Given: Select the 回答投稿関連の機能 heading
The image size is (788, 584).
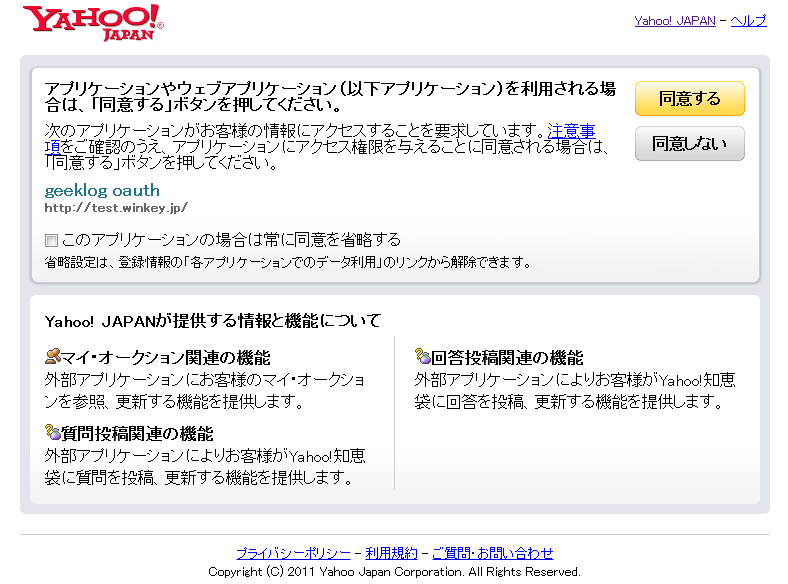Looking at the screenshot, I should [507, 358].
